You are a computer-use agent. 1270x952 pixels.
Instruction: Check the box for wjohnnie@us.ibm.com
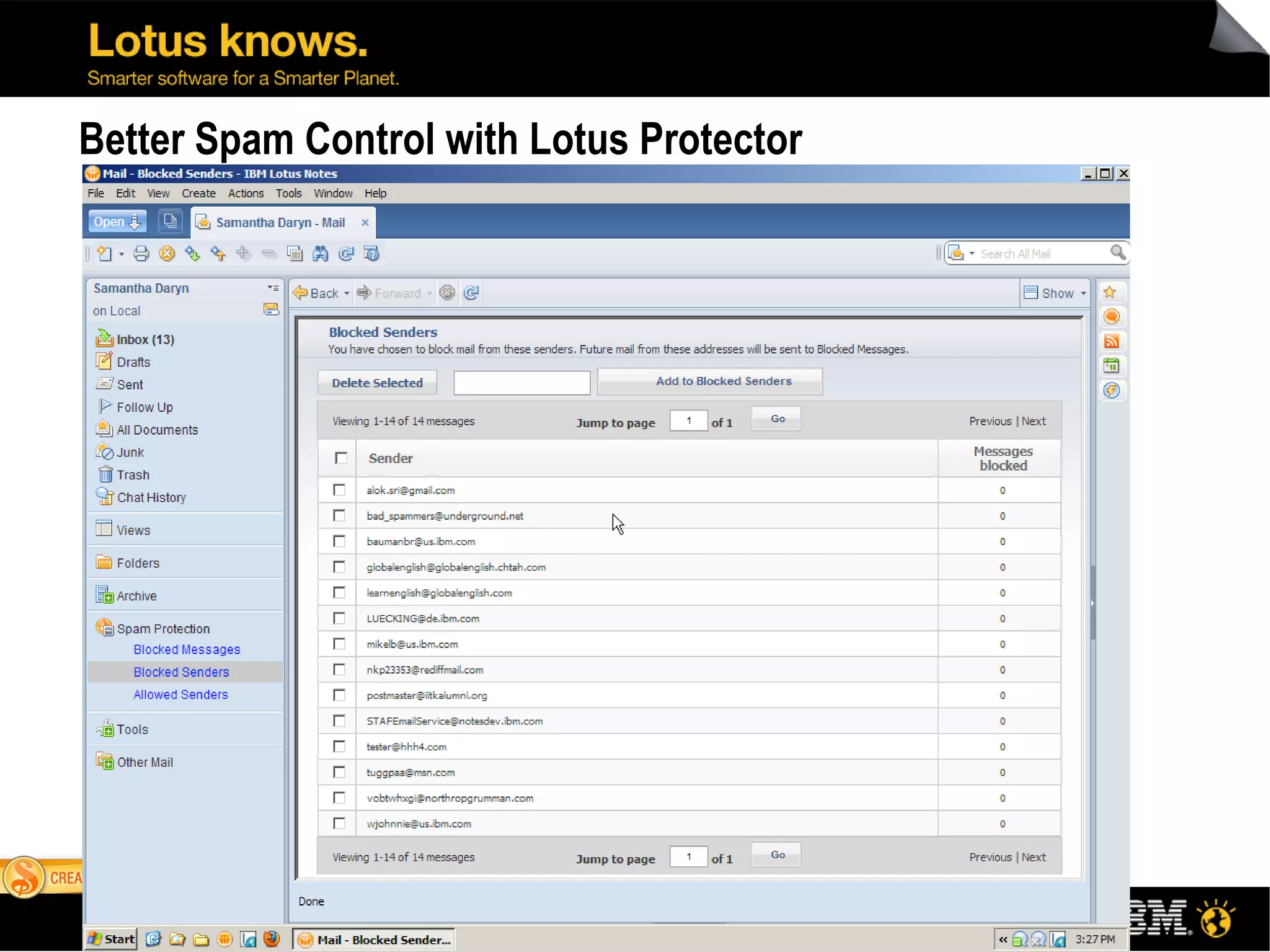click(x=339, y=824)
